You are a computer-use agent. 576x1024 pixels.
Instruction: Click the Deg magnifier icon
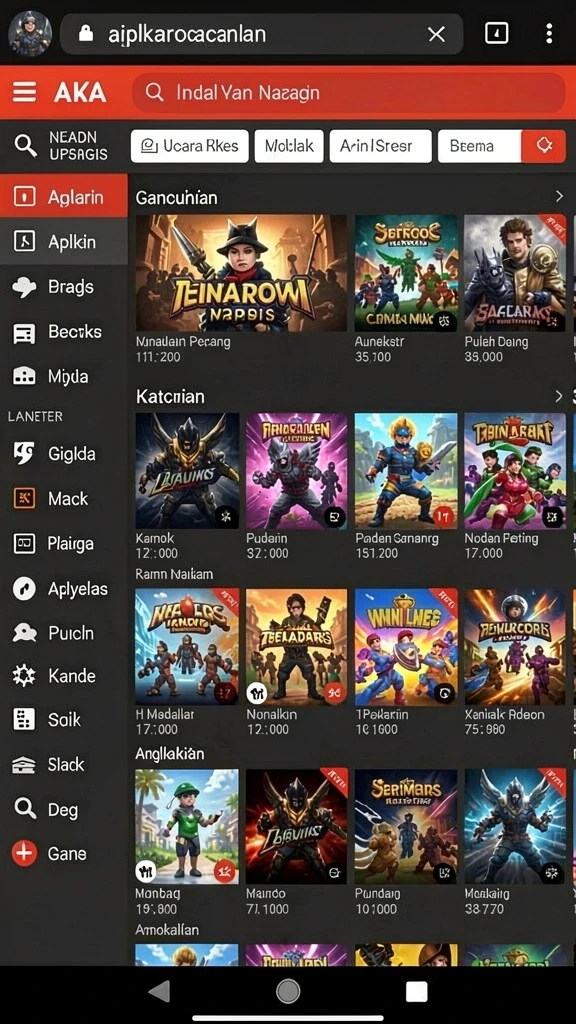tap(25, 809)
